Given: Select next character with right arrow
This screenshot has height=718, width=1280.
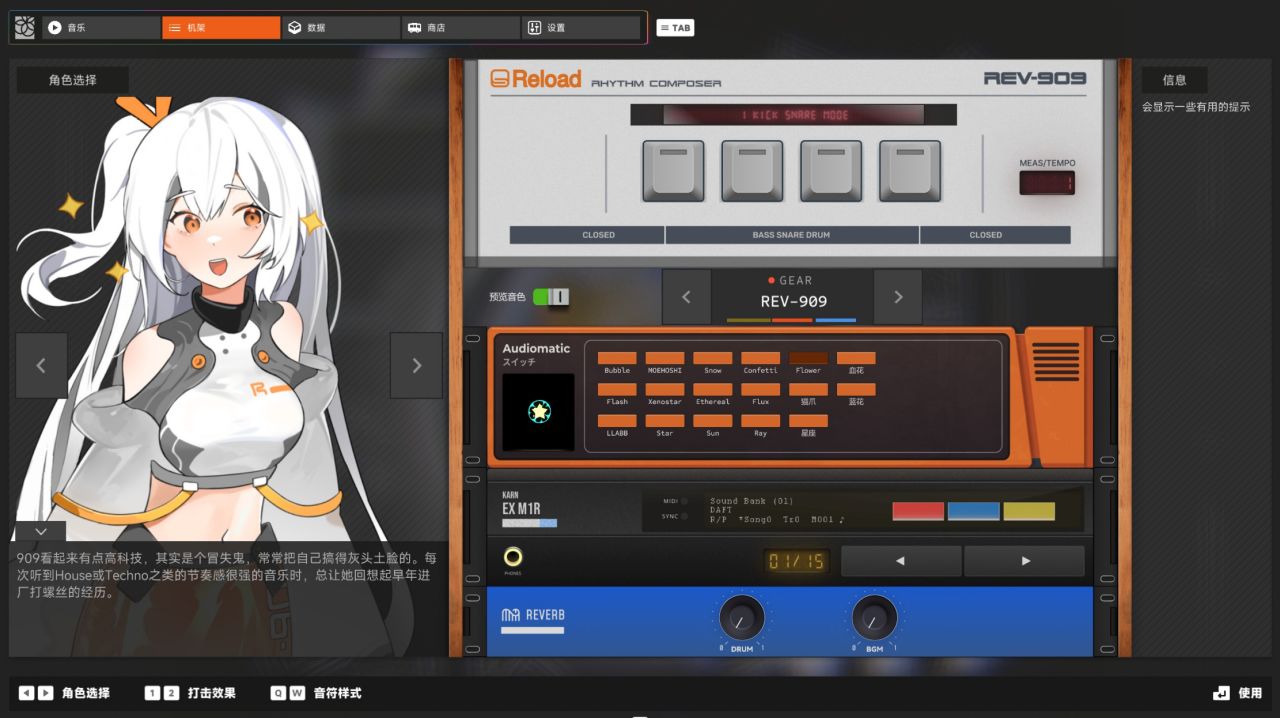Looking at the screenshot, I should (x=416, y=366).
